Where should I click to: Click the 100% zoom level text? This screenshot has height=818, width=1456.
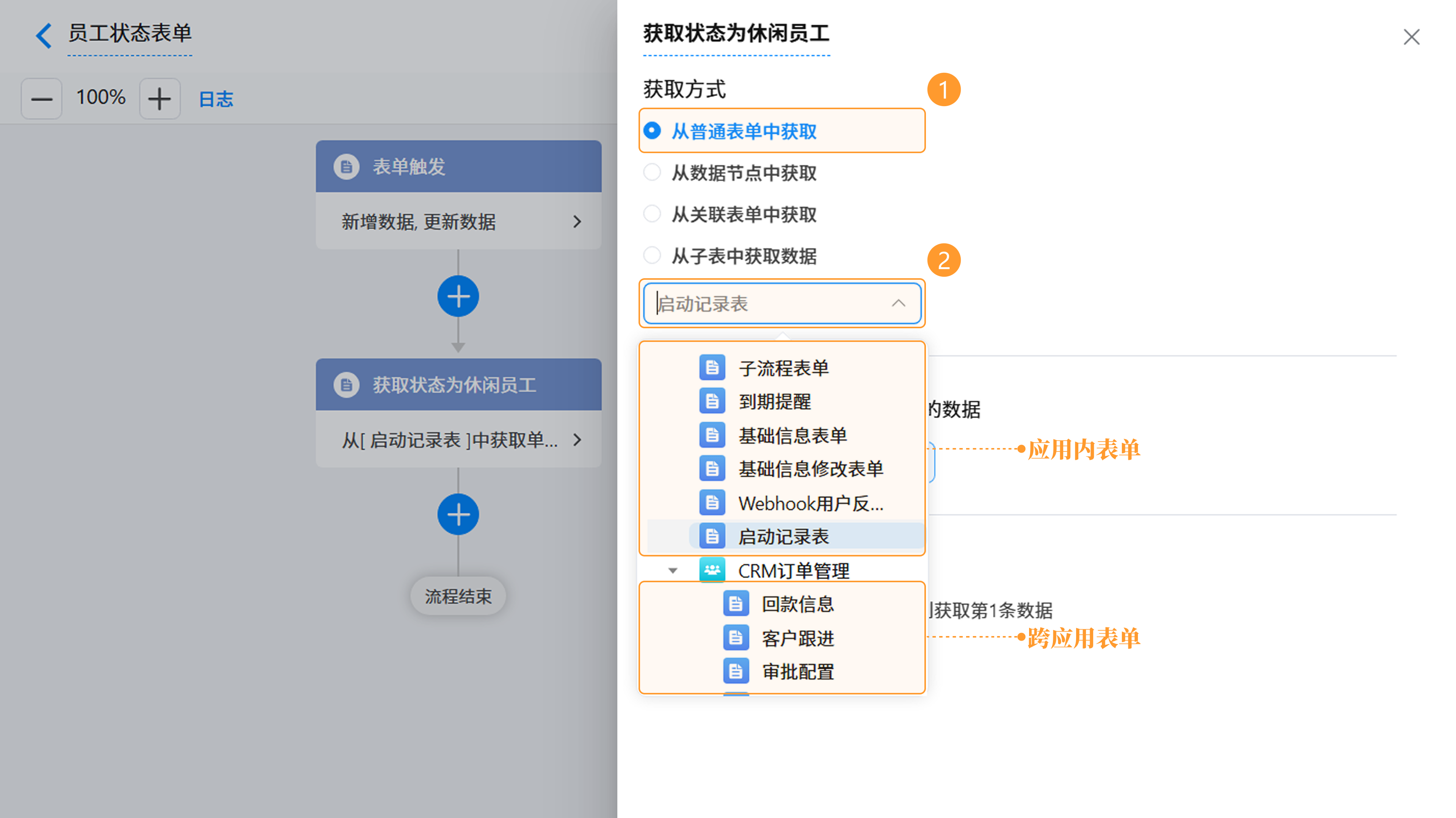(x=100, y=97)
